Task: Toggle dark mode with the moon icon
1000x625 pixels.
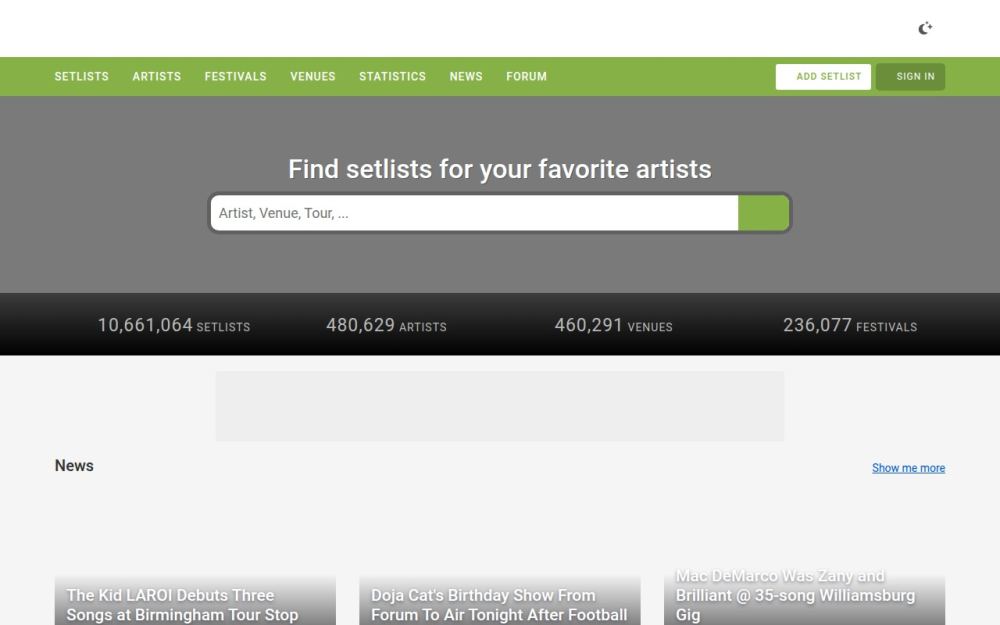Action: (925, 28)
